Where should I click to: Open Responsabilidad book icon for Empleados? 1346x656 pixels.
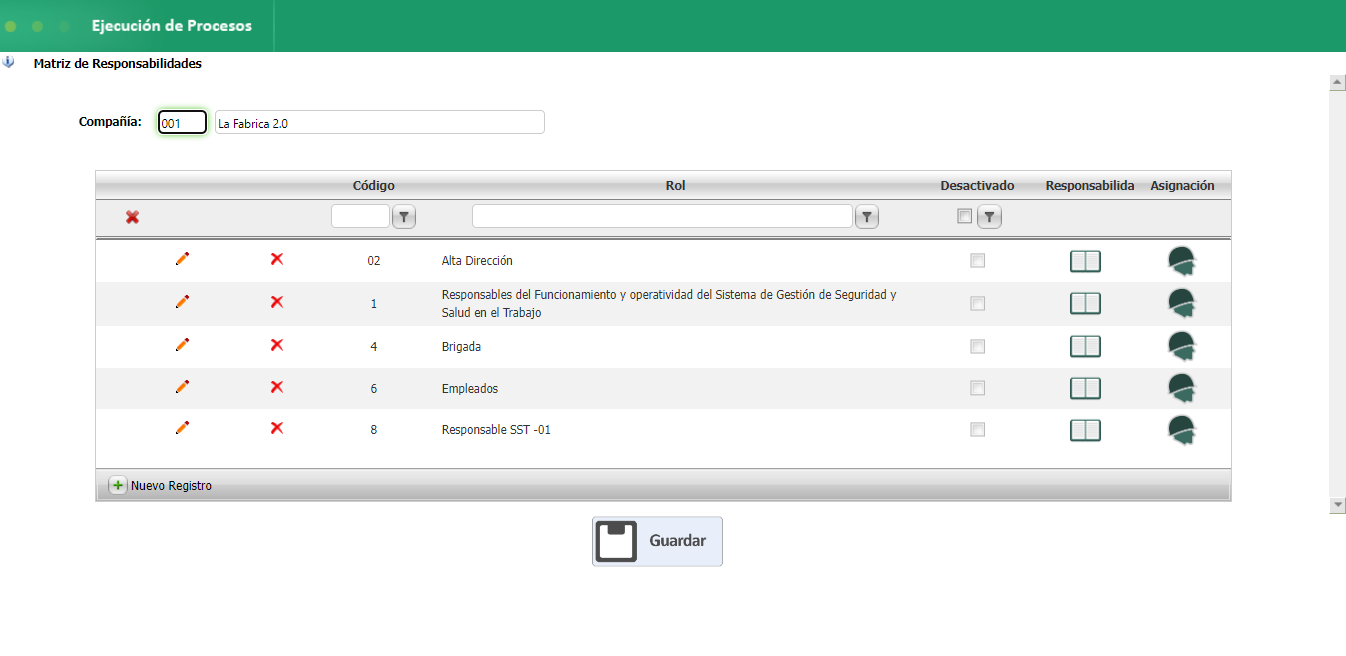tap(1085, 388)
